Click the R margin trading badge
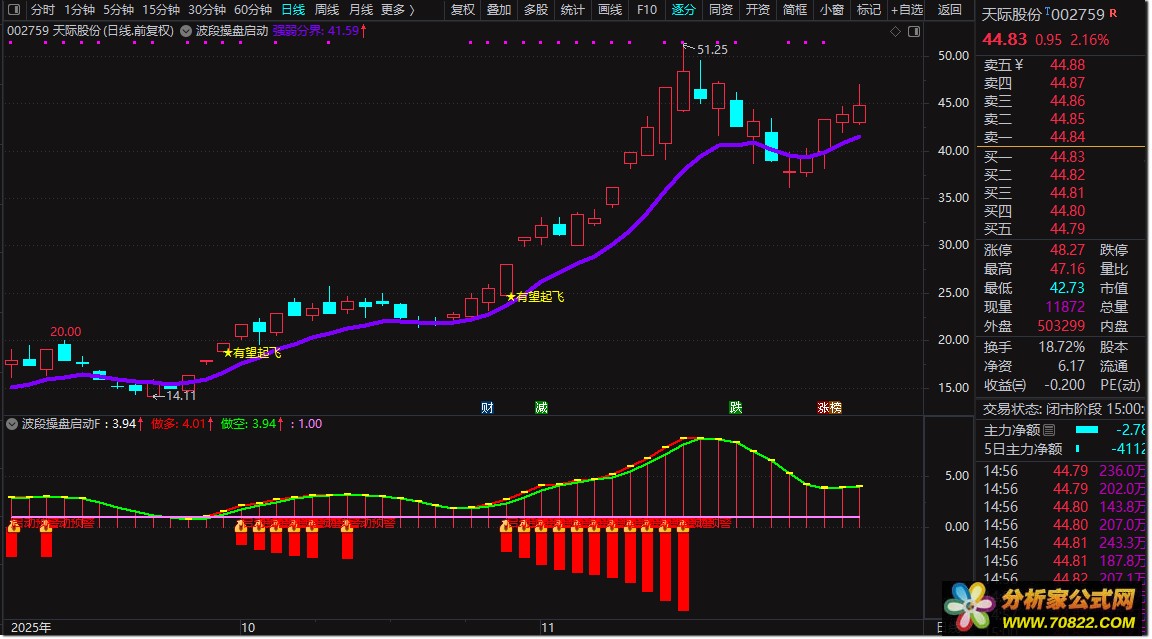1152x639 pixels. click(1113, 12)
